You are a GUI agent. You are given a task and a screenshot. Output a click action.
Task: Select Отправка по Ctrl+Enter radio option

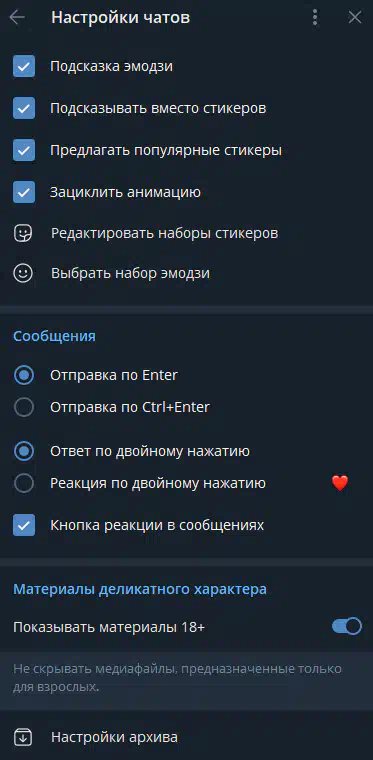(x=24, y=407)
